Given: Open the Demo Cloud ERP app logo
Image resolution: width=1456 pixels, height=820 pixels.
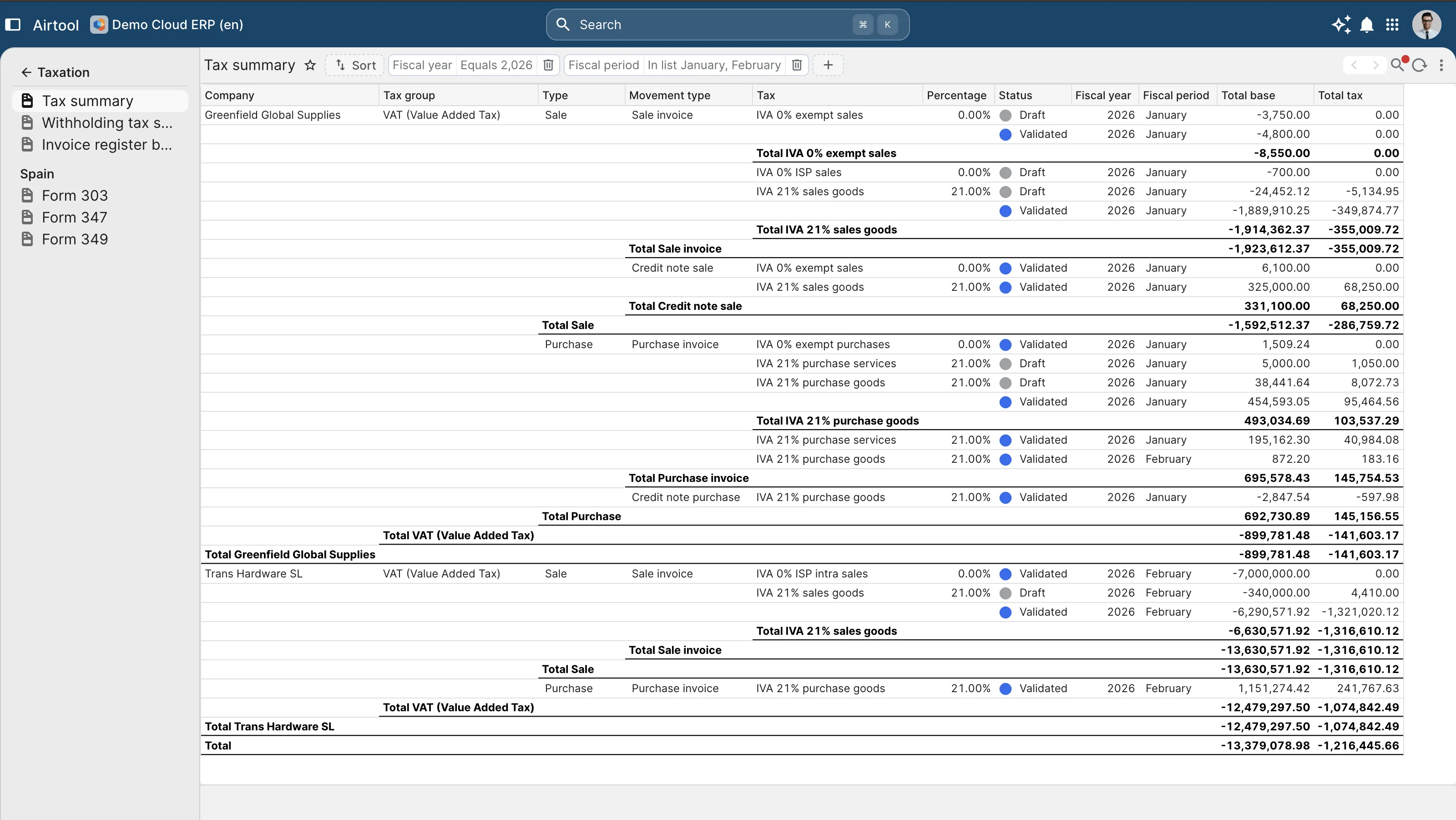Looking at the screenshot, I should pyautogui.click(x=99, y=24).
